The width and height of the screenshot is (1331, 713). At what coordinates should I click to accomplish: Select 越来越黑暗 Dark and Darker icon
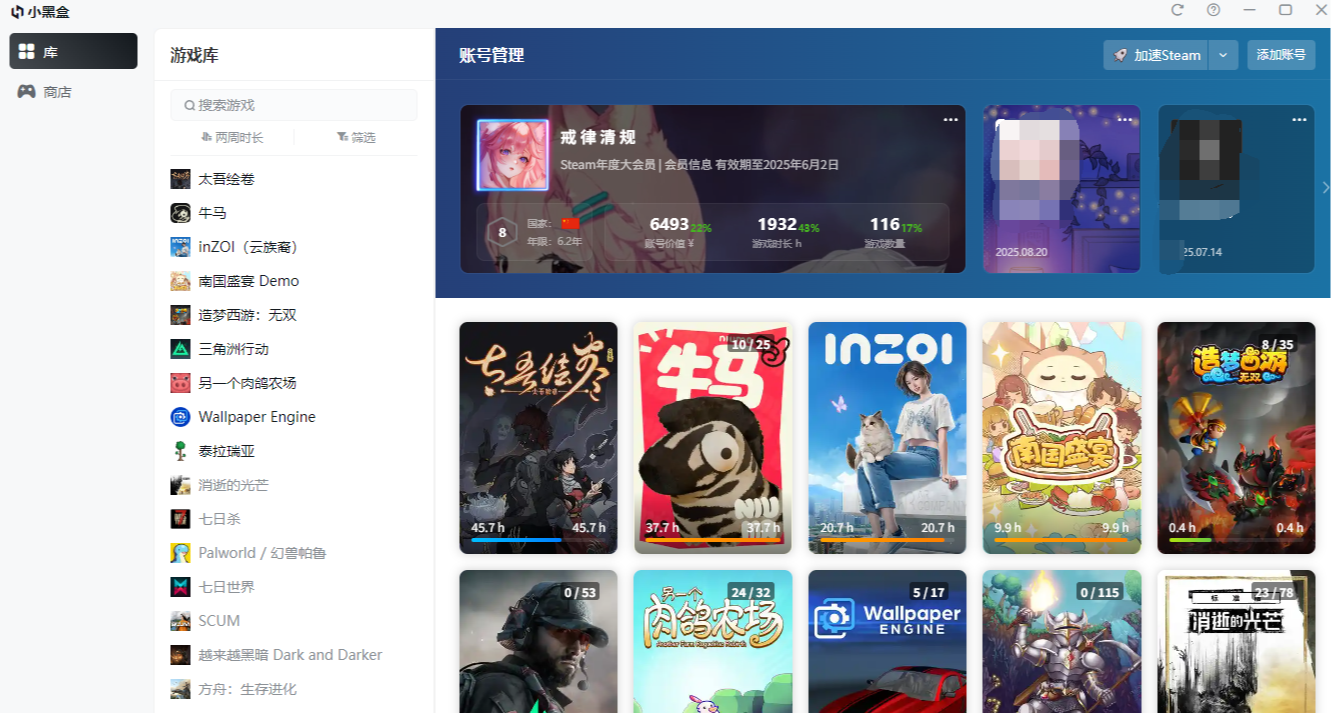pos(180,655)
